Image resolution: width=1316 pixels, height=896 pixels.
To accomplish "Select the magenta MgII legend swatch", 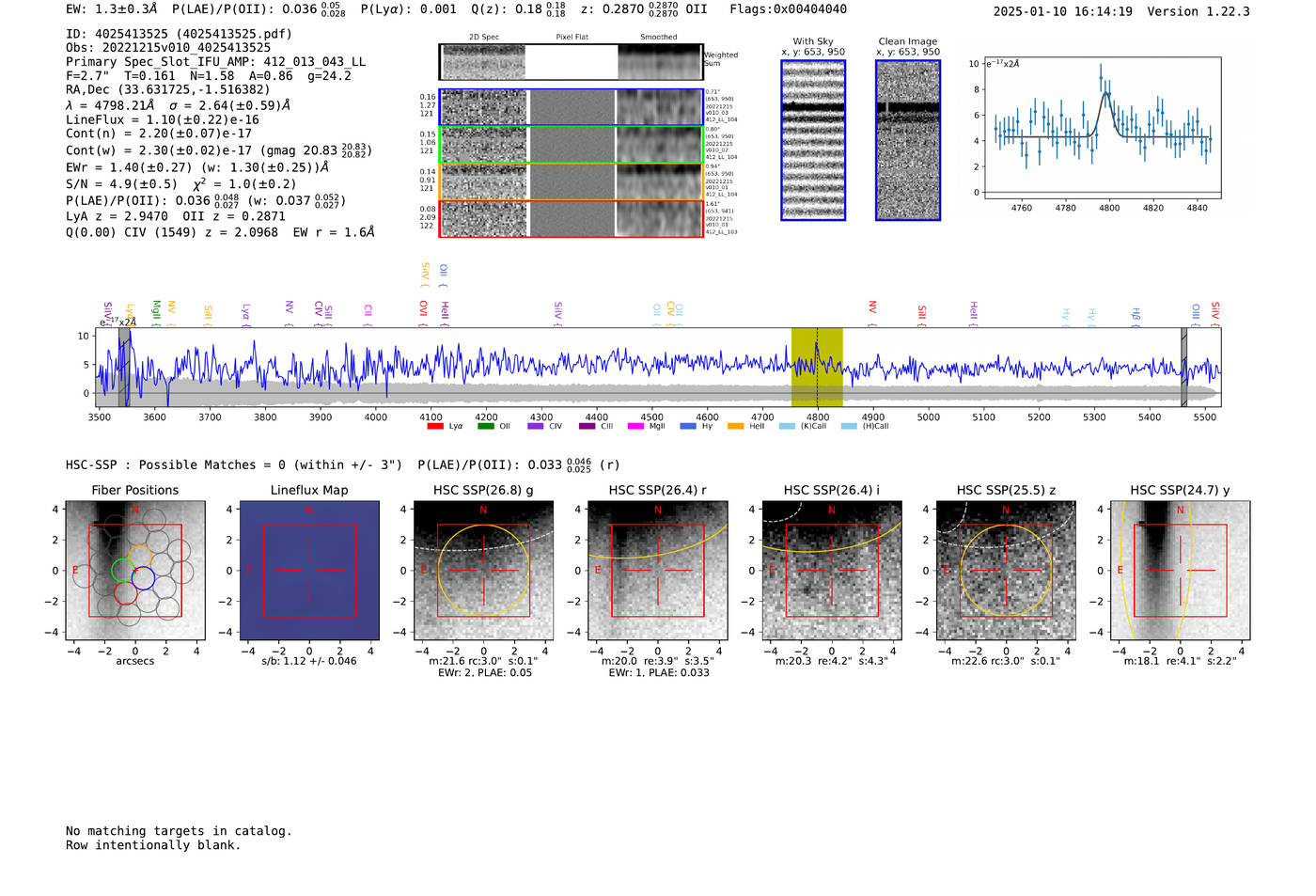I will point(635,426).
